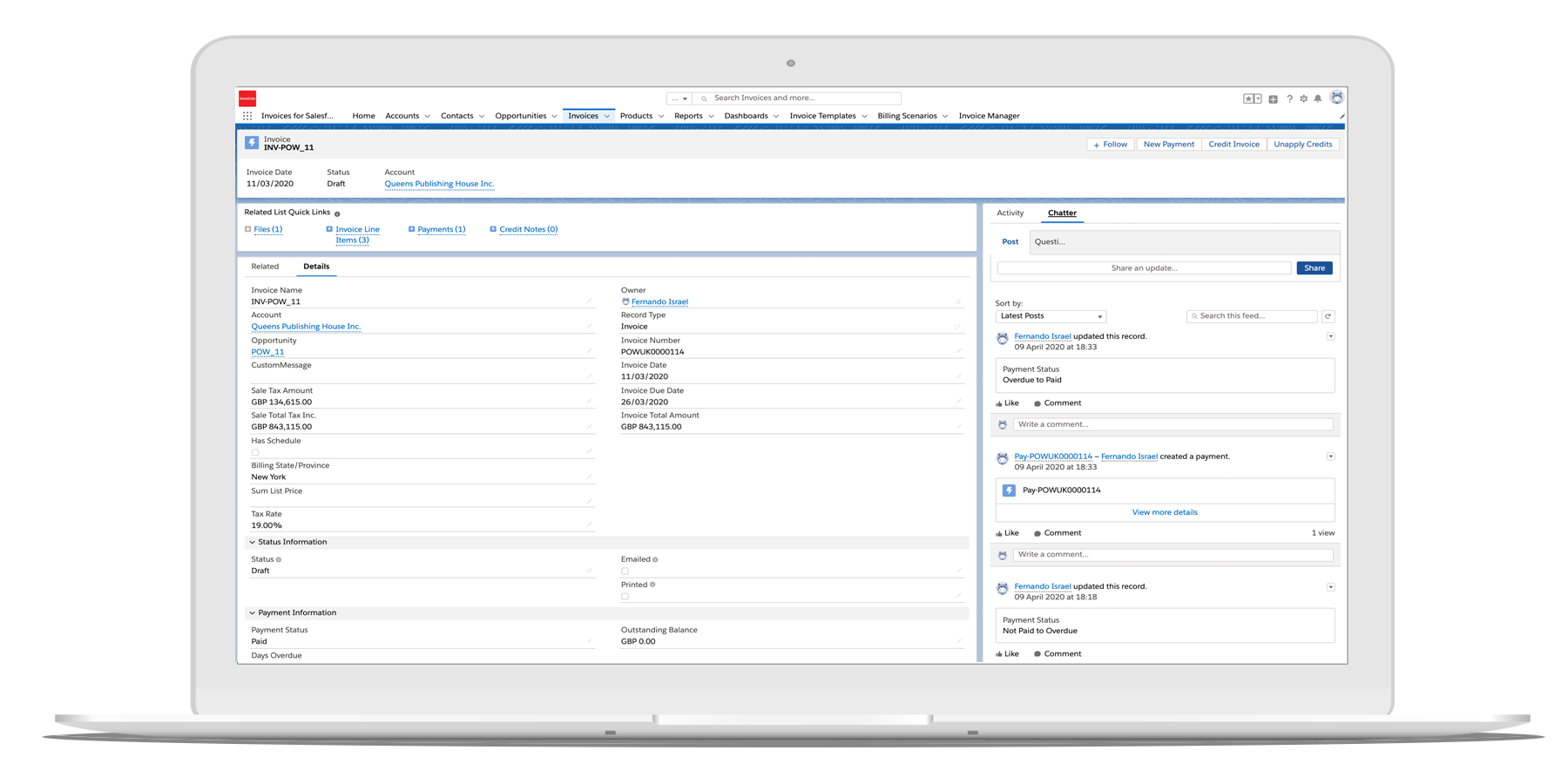
Task: Open global actions plus icon
Action: (1273, 99)
